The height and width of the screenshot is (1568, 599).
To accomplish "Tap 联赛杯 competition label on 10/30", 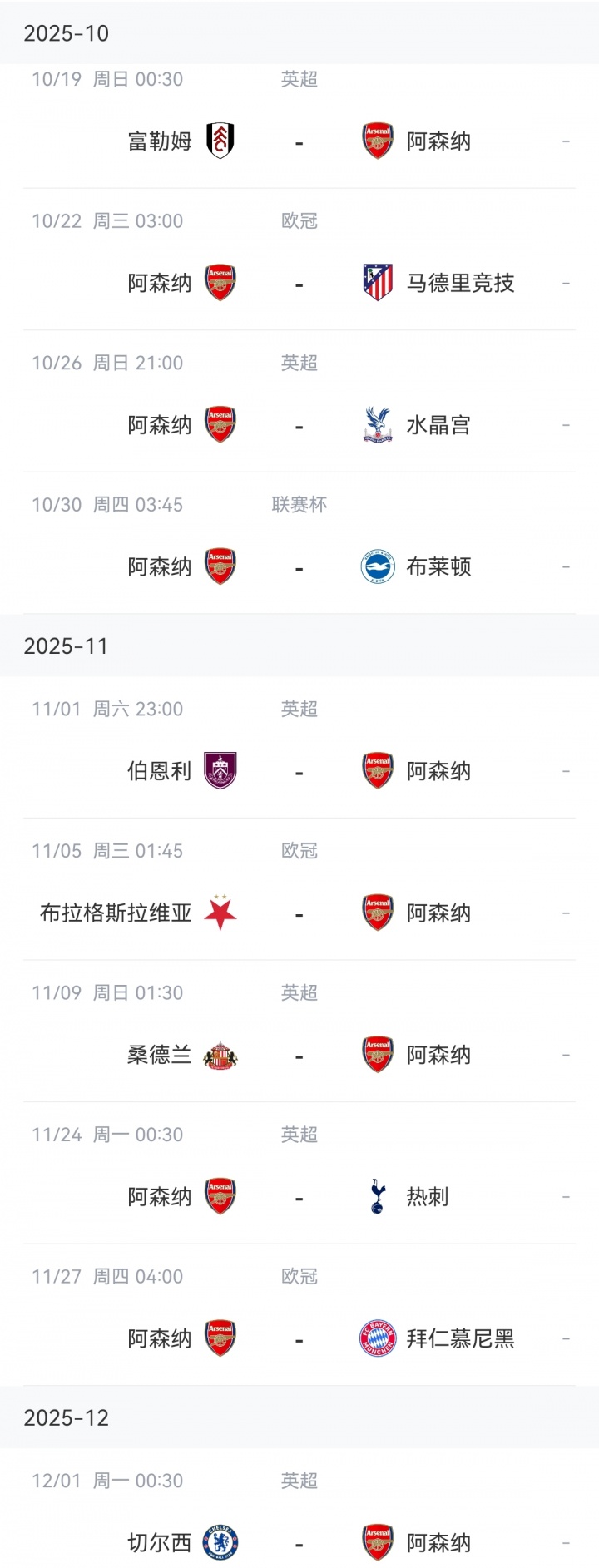I will coord(299,505).
